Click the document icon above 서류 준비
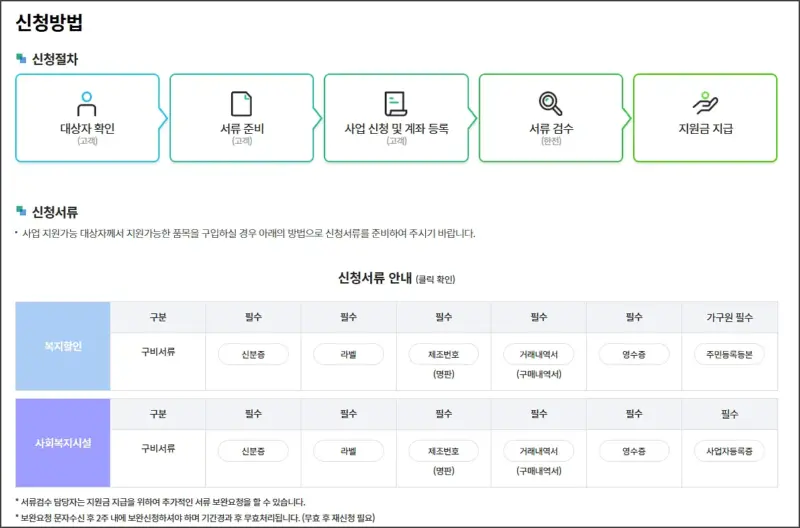Viewport: 800px width, 528px height. (241, 104)
